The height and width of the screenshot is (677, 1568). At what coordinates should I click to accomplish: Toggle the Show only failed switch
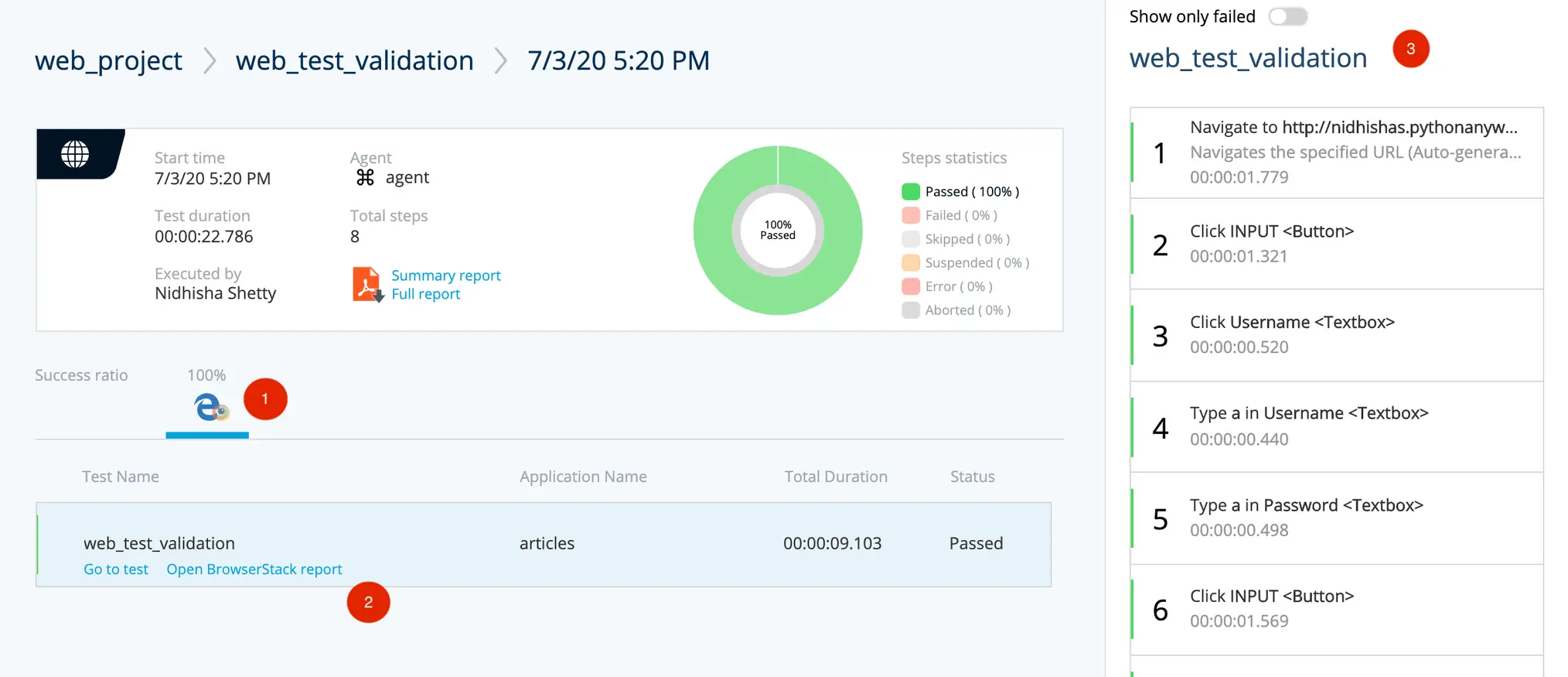point(1287,16)
